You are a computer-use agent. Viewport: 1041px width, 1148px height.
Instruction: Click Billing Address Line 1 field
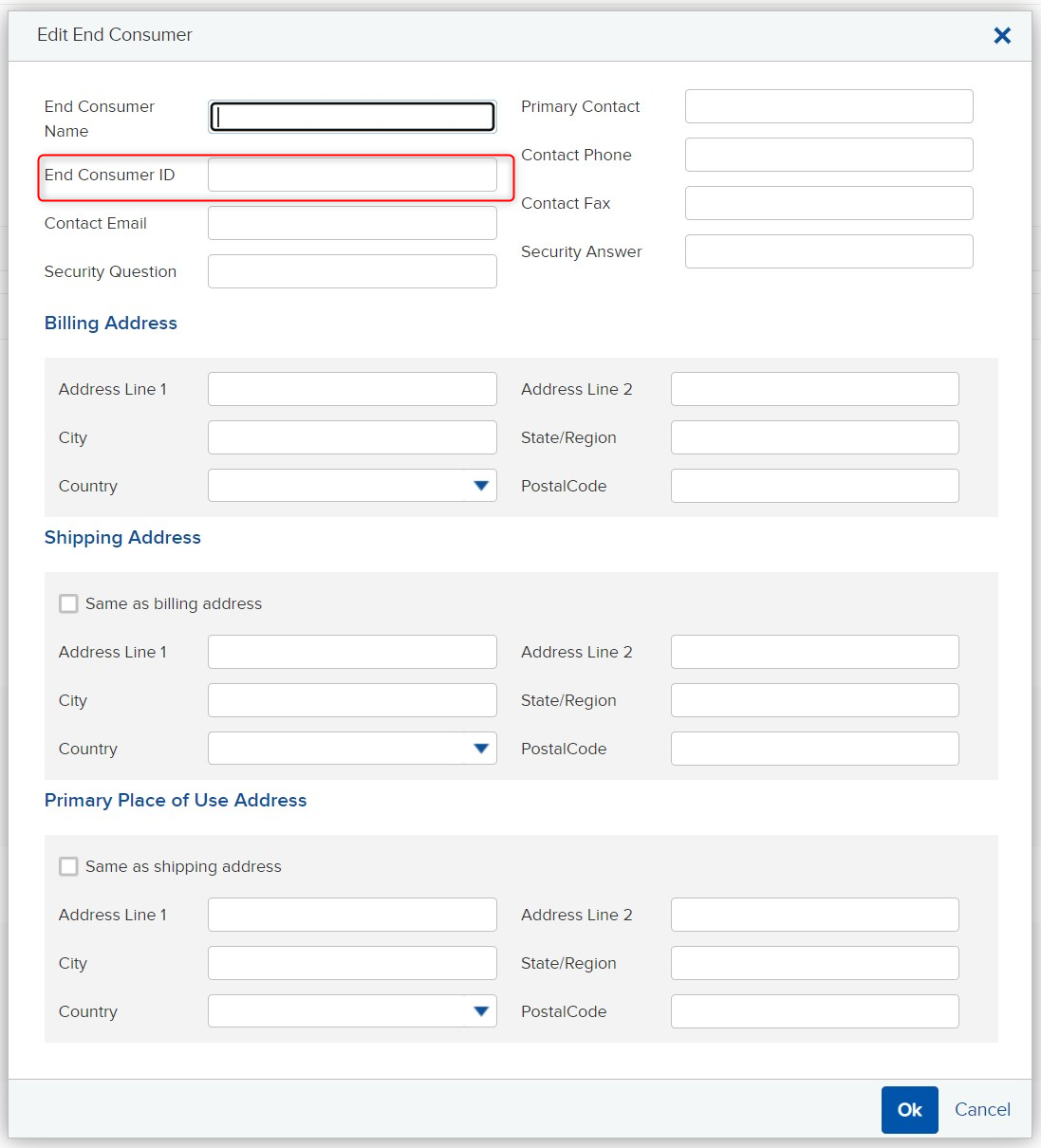pos(352,389)
